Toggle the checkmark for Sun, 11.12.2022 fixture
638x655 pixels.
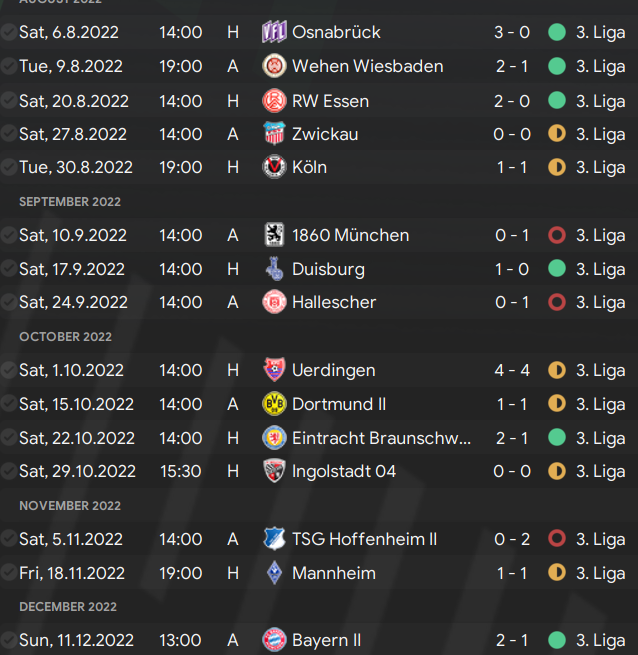click(8, 640)
